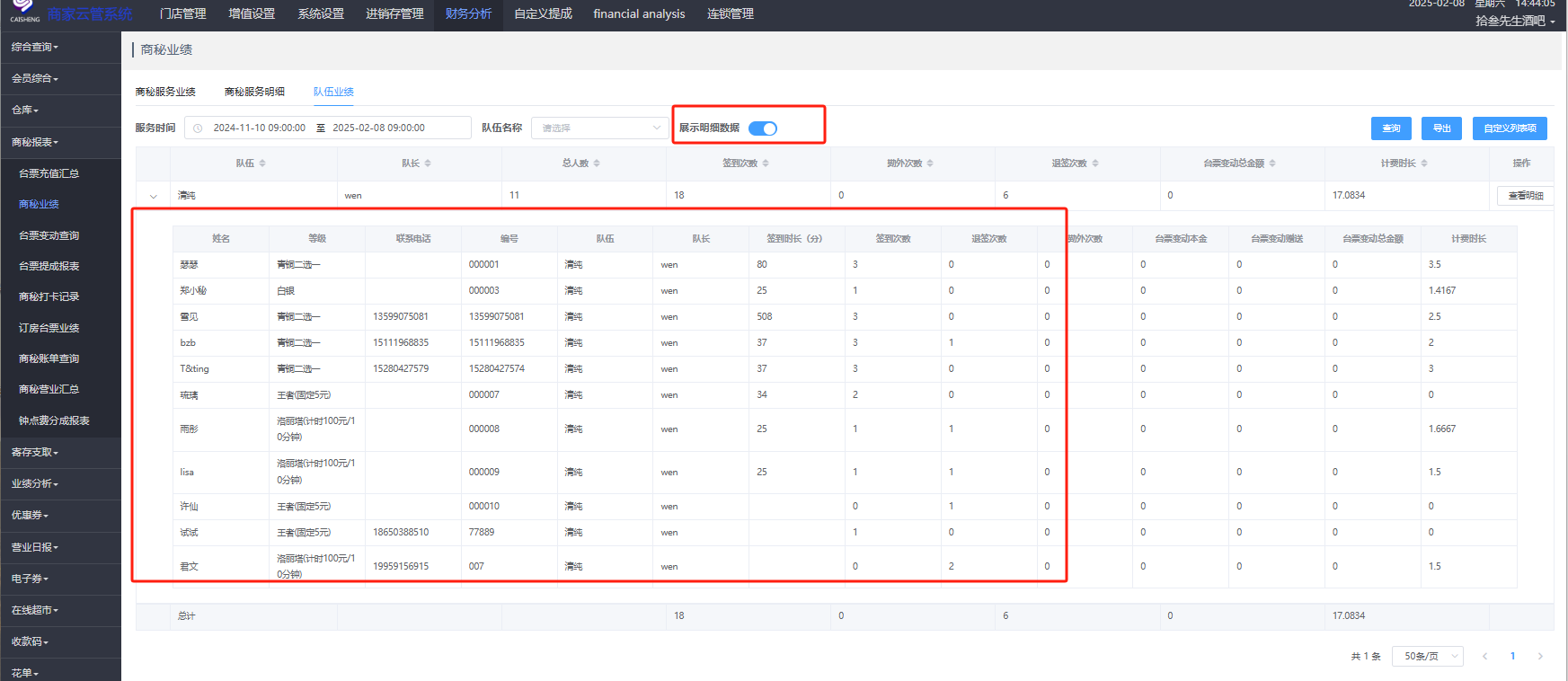Sort by 队长 column sort icon
Viewport: 1568px width, 681px height.
pos(428,164)
